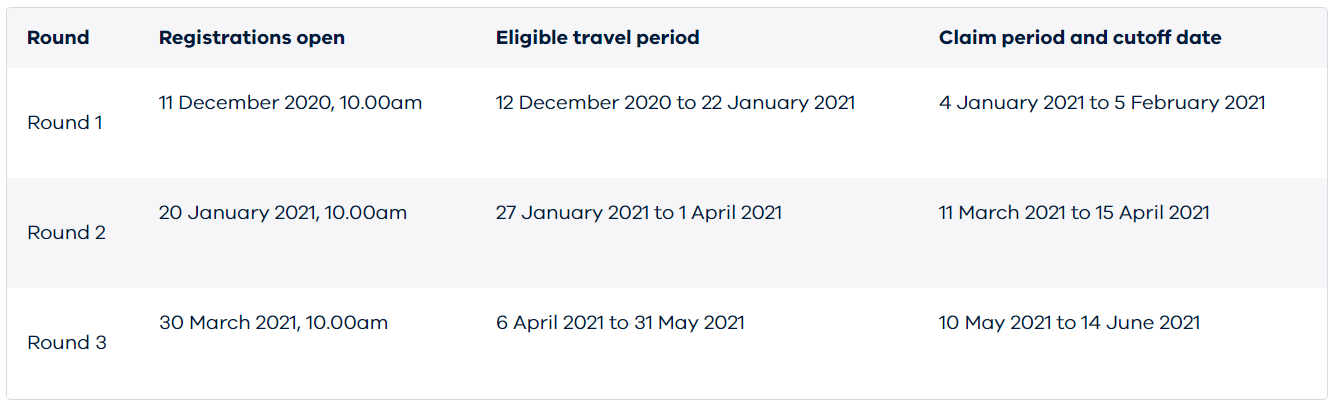Click the "11 December 2020, 10.00am" cell
The height and width of the screenshot is (406, 1335).
click(x=291, y=103)
